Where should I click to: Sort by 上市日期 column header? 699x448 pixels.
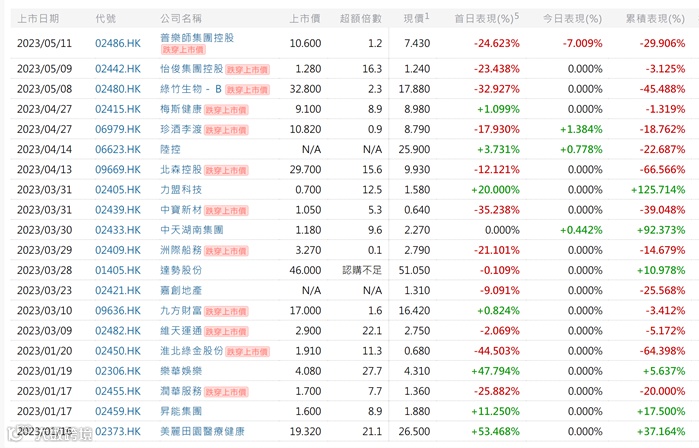click(x=38, y=19)
